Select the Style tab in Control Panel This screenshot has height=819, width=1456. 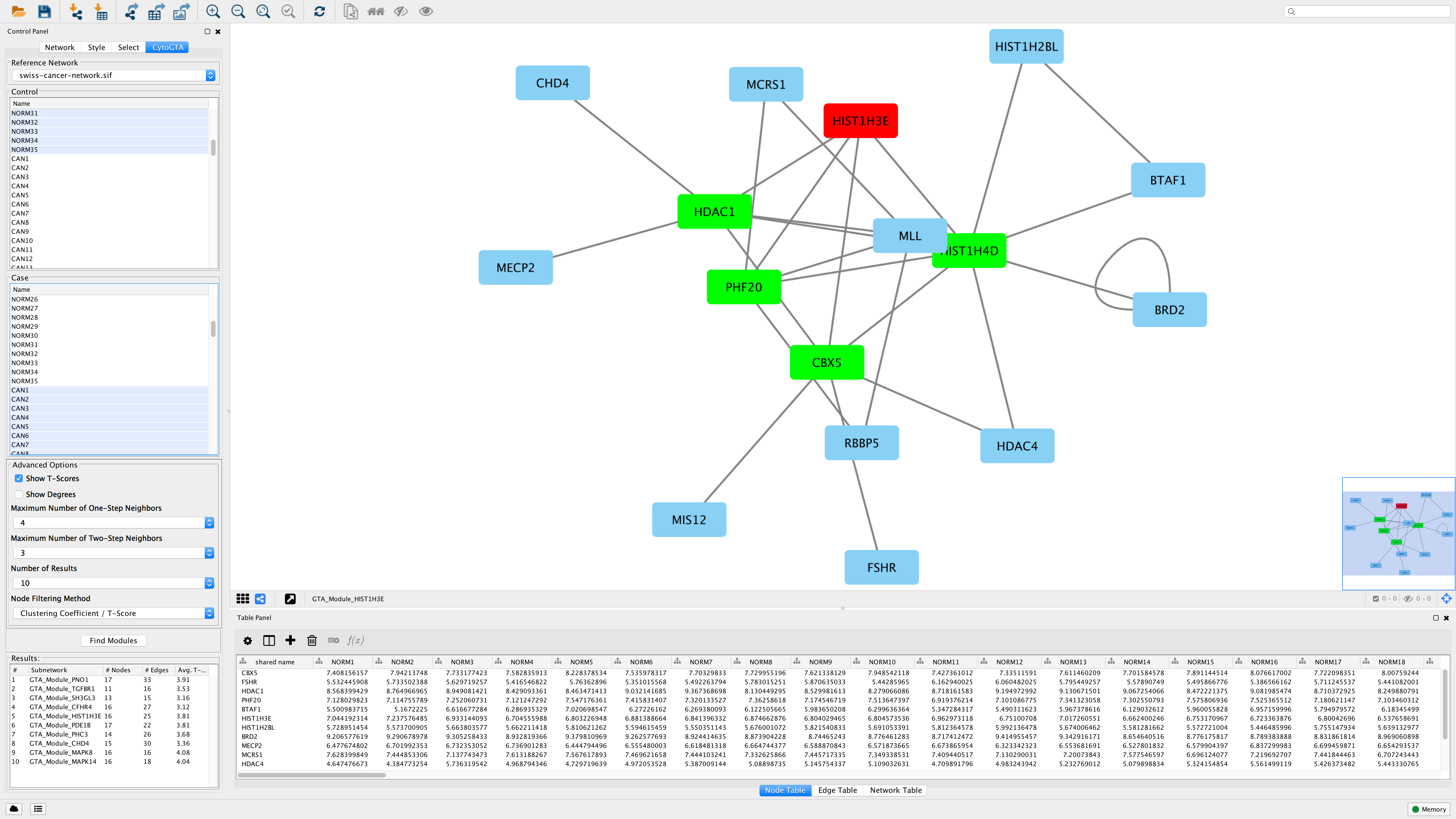click(x=96, y=47)
